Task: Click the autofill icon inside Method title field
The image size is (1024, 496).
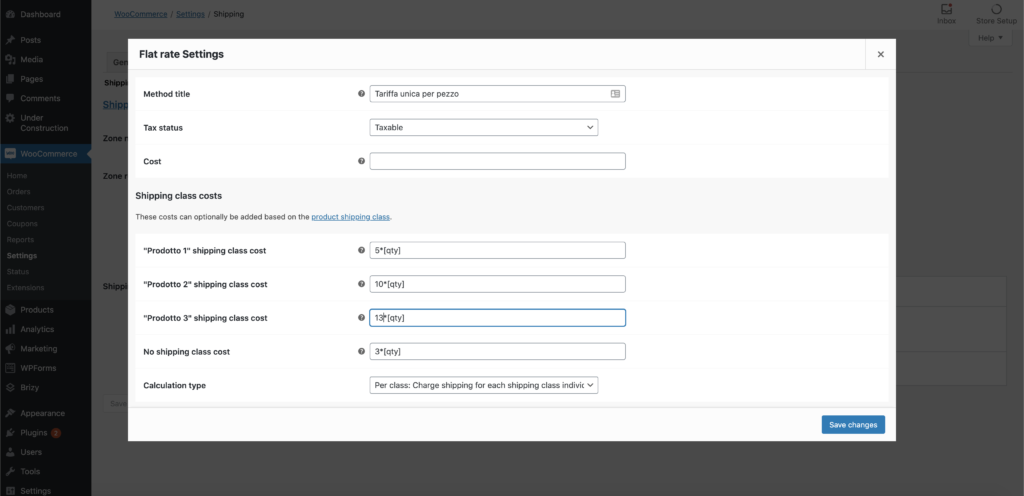Action: 615,94
